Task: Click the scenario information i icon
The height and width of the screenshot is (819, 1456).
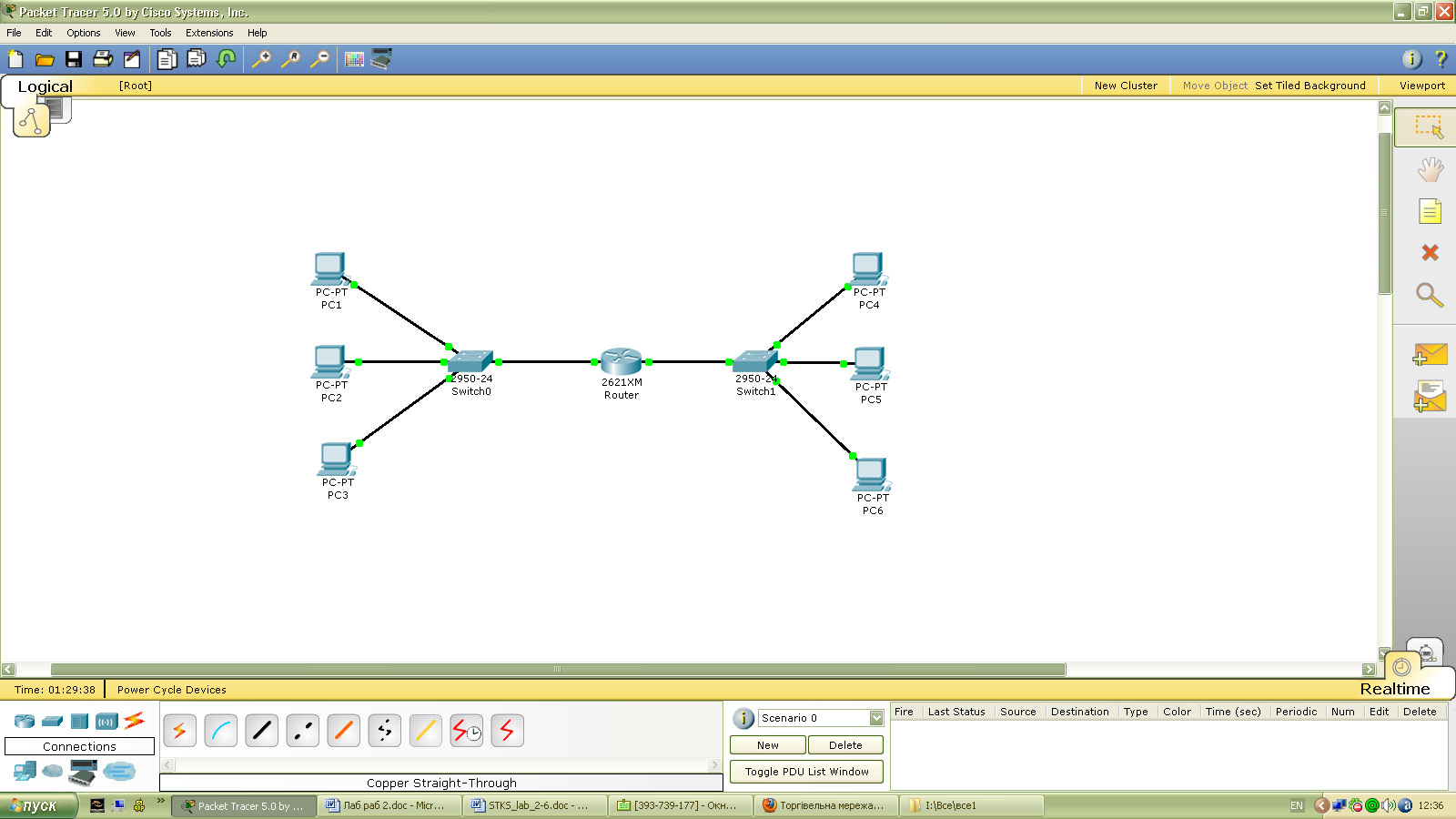Action: tap(743, 718)
